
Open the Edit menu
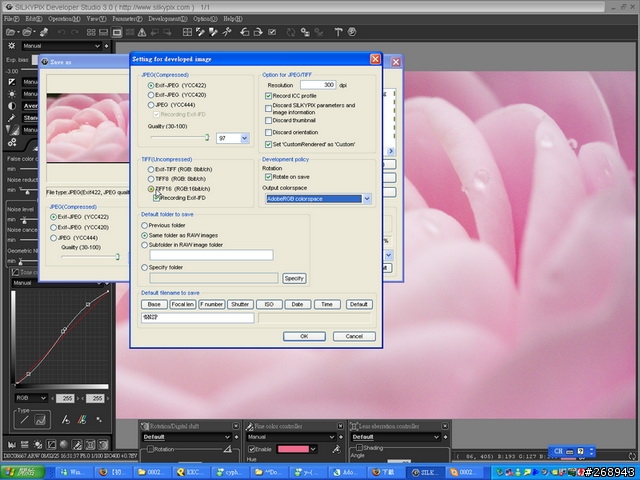coord(33,19)
